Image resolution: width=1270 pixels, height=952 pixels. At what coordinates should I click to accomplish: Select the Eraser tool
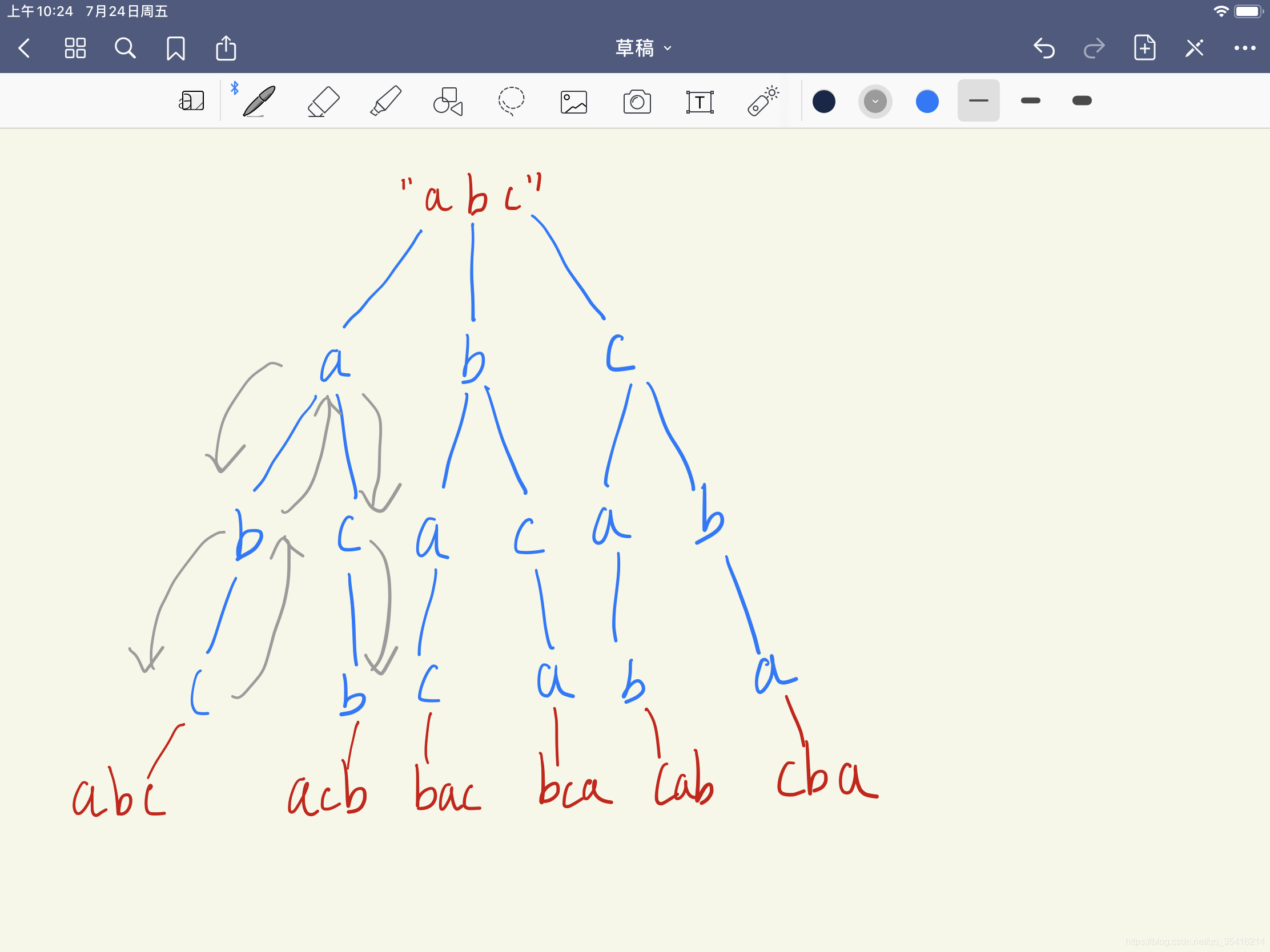pyautogui.click(x=323, y=101)
